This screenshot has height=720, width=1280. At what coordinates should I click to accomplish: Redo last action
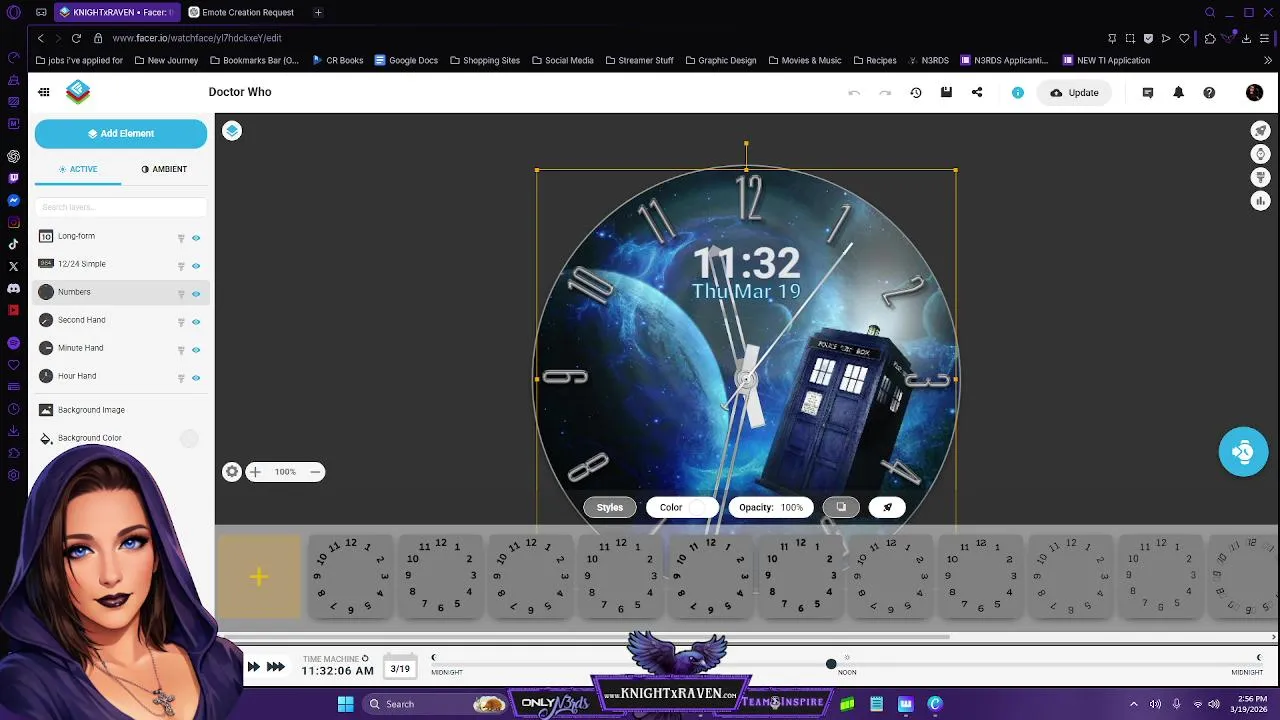pos(885,92)
